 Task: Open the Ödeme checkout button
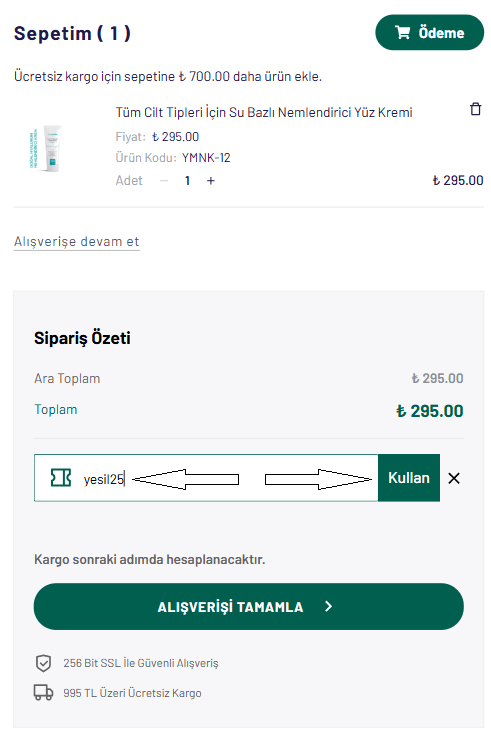[x=429, y=32]
